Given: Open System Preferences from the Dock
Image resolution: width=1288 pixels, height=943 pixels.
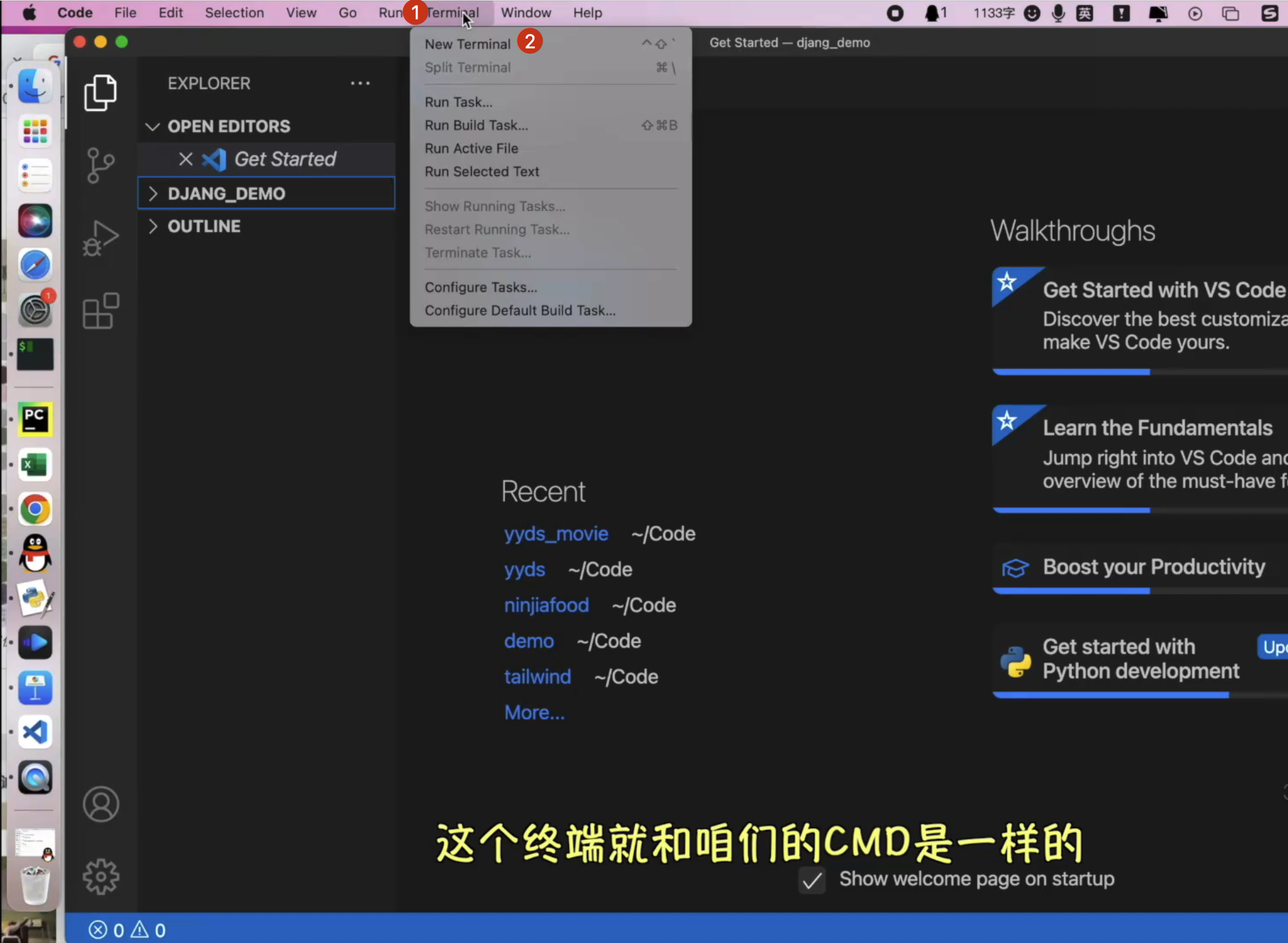Looking at the screenshot, I should 35,310.
